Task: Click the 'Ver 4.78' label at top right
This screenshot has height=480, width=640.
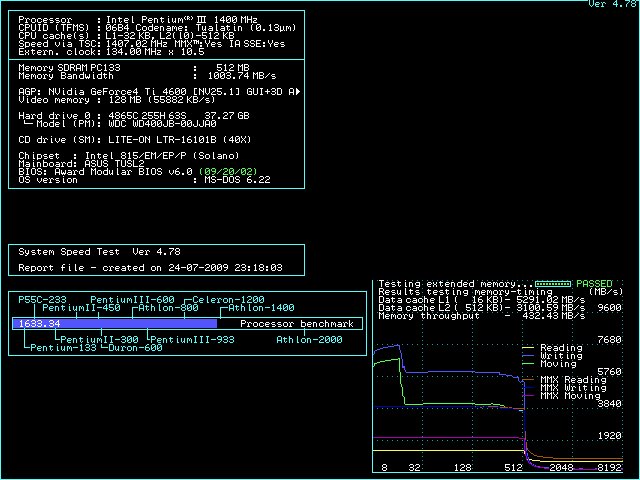Action: point(613,4)
